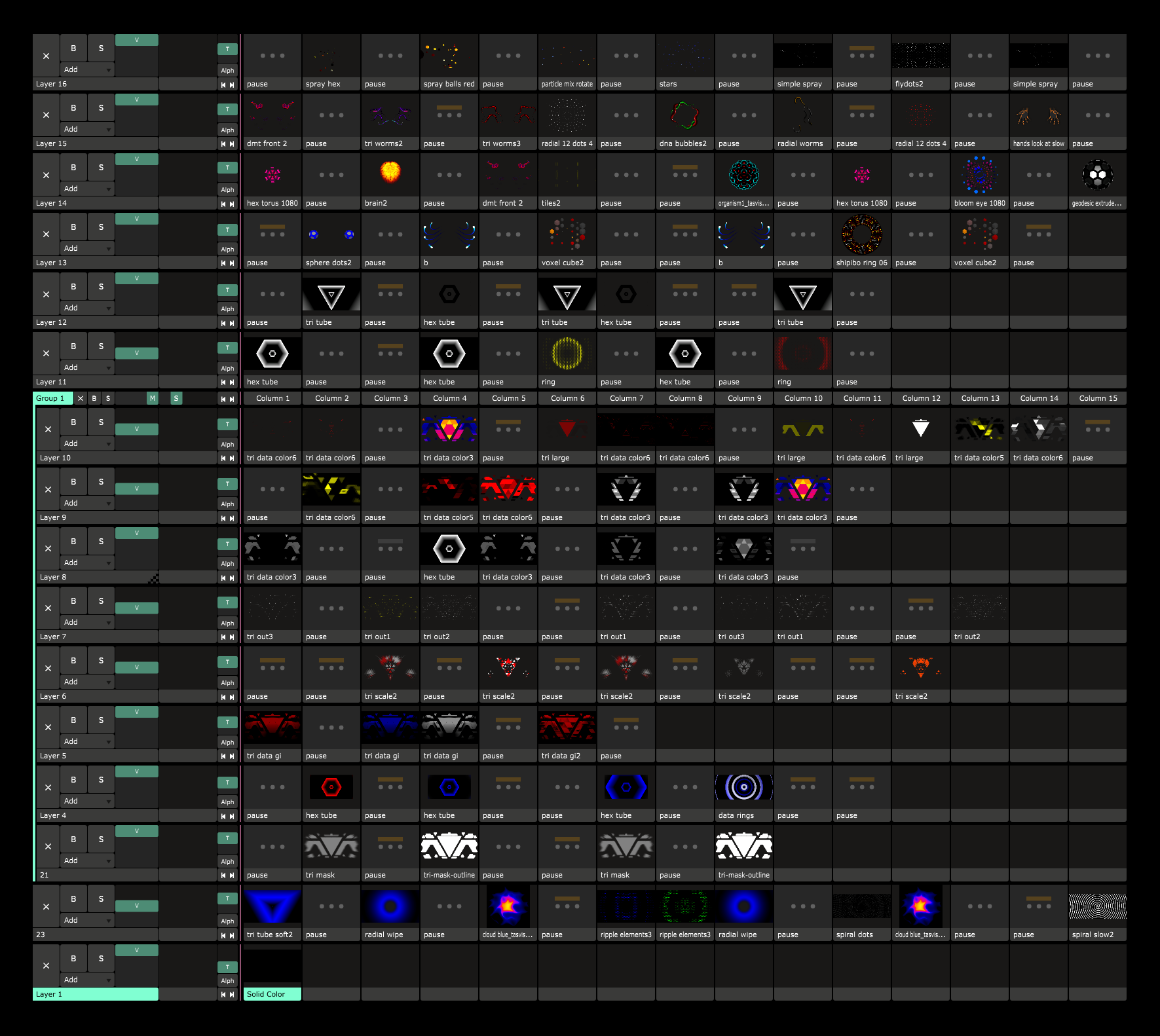
Task: Select the Column 10 header
Action: [803, 398]
